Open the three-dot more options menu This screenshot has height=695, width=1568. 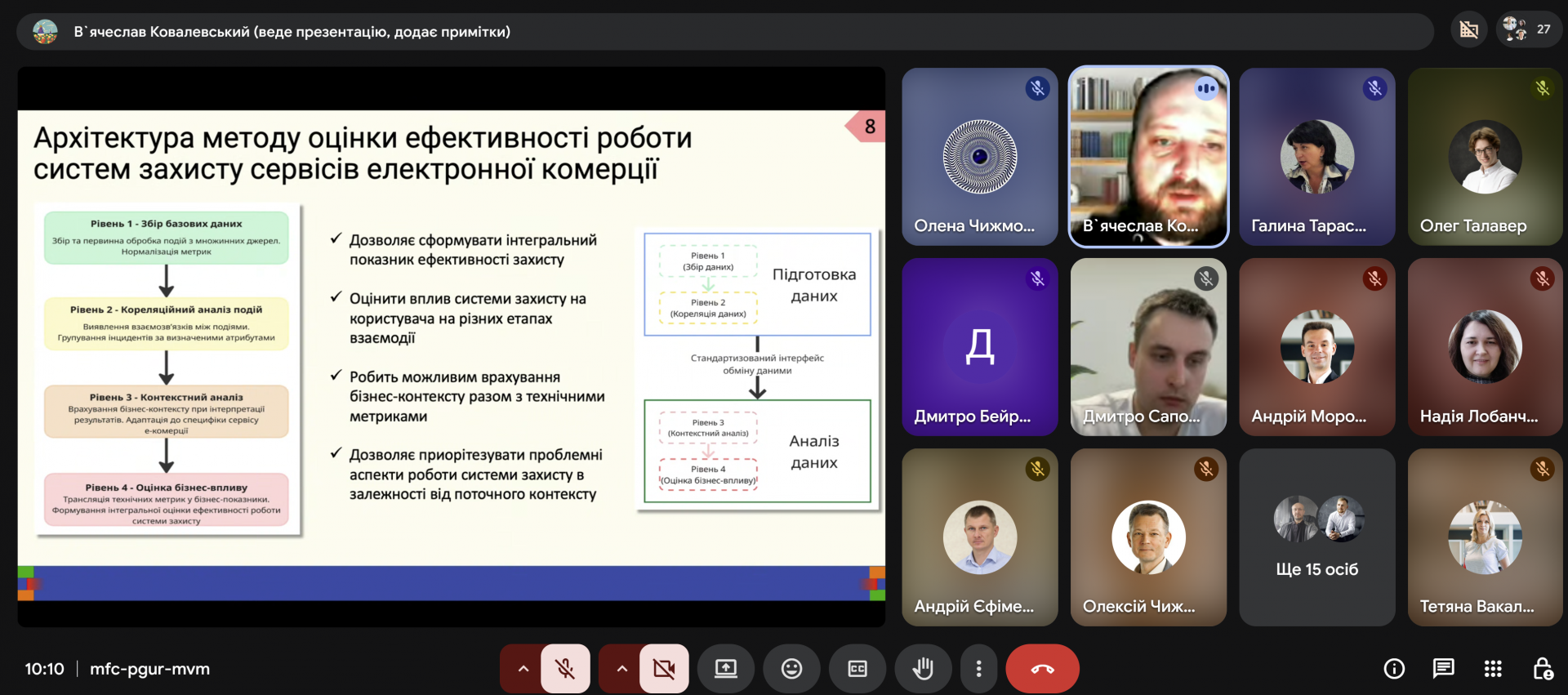978,669
